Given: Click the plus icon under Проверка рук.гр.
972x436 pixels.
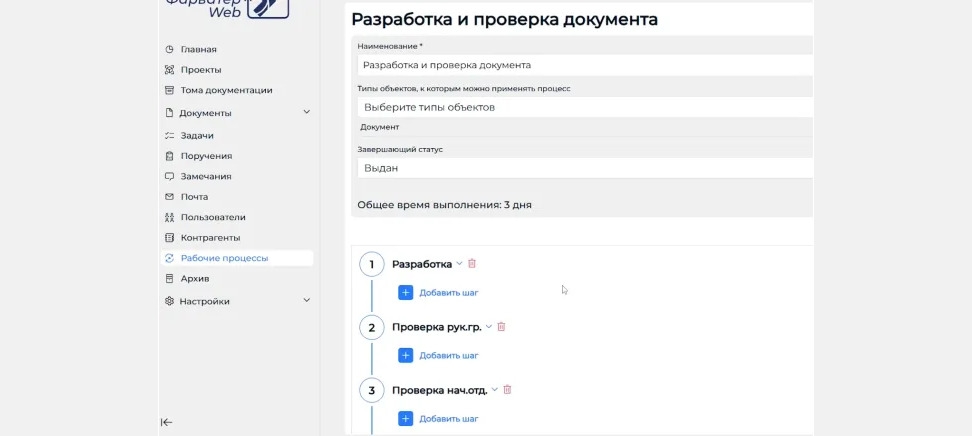Looking at the screenshot, I should tap(405, 355).
